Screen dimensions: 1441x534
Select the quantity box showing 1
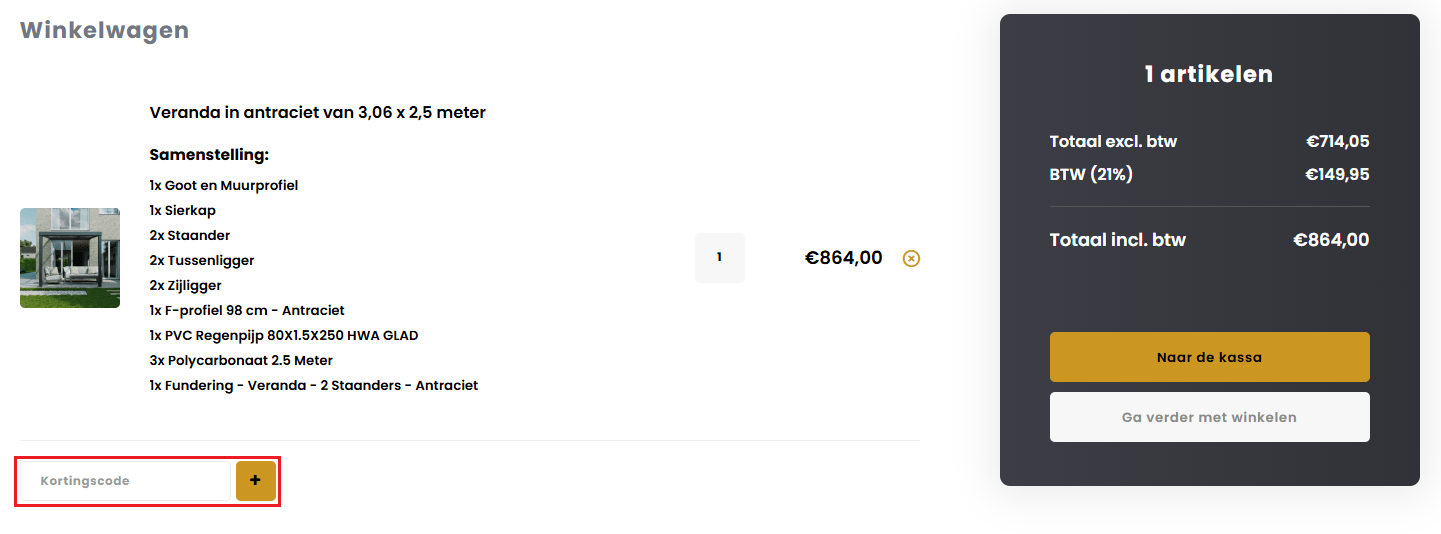(719, 258)
